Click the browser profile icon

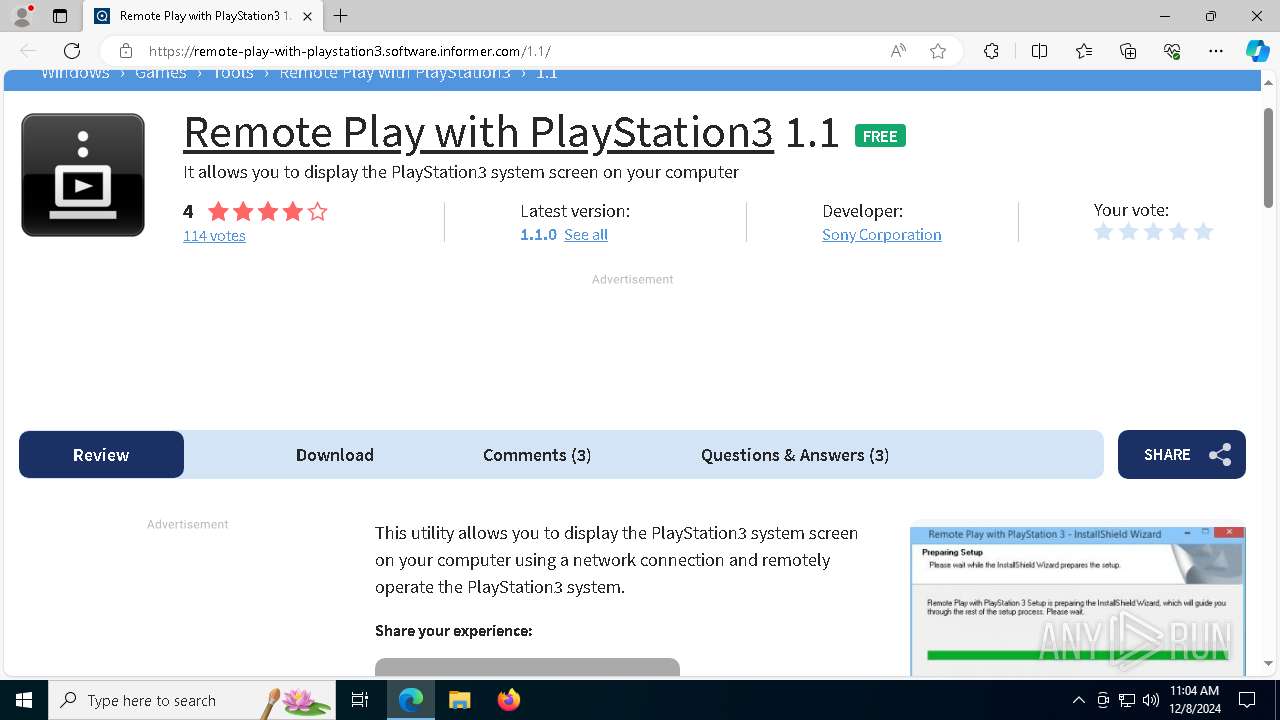22,16
